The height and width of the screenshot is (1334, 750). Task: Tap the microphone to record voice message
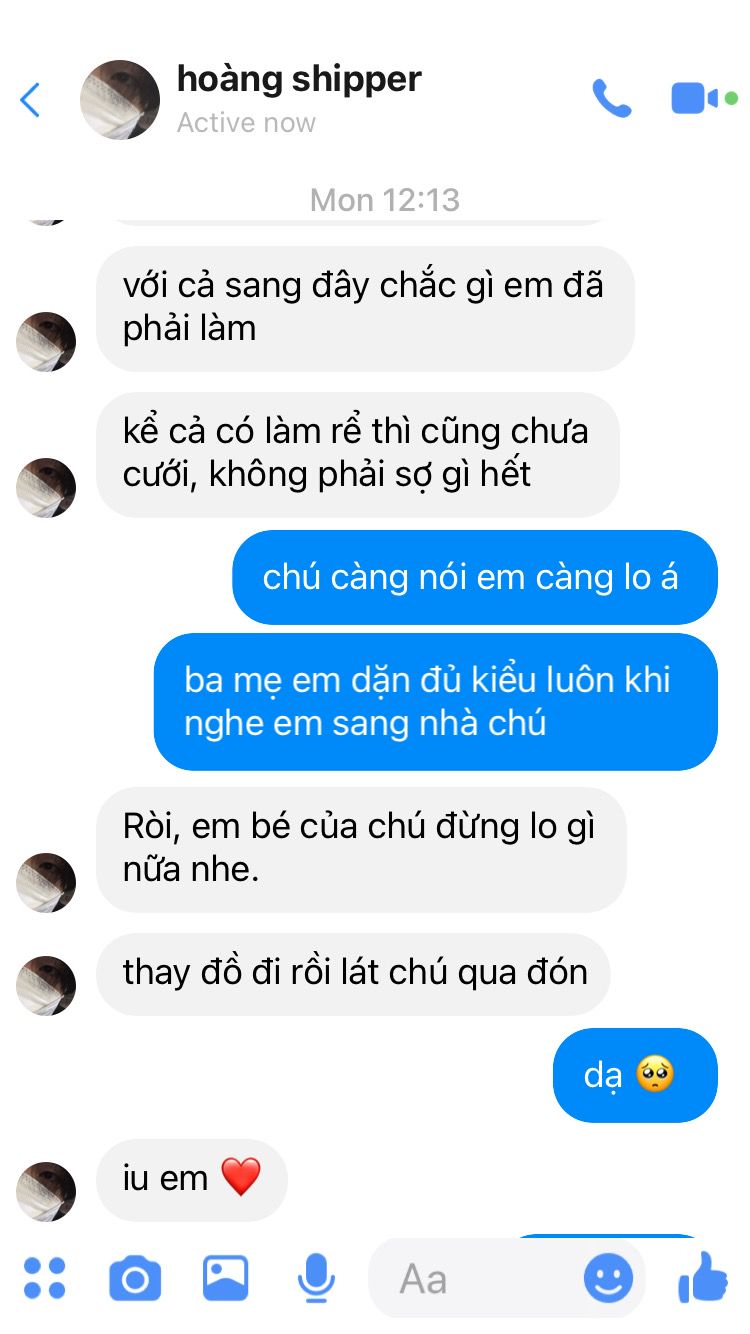point(317,1278)
